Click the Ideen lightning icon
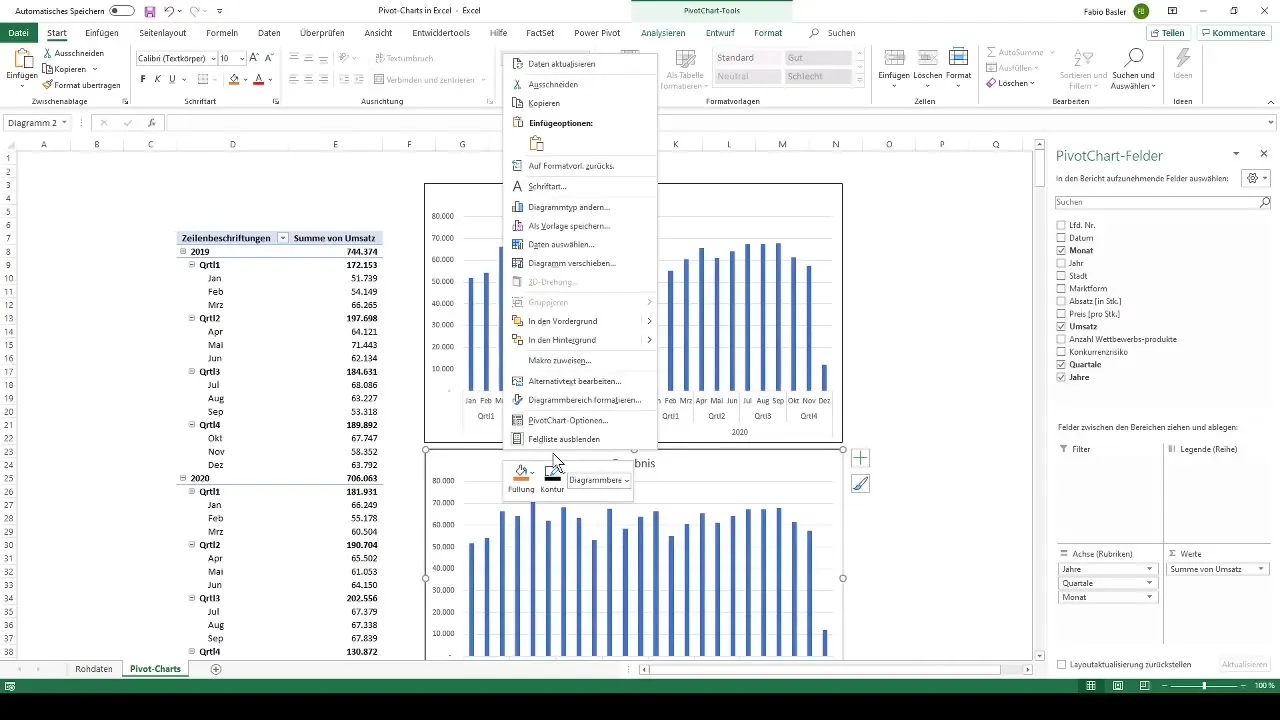The width and height of the screenshot is (1280, 720). click(1183, 57)
